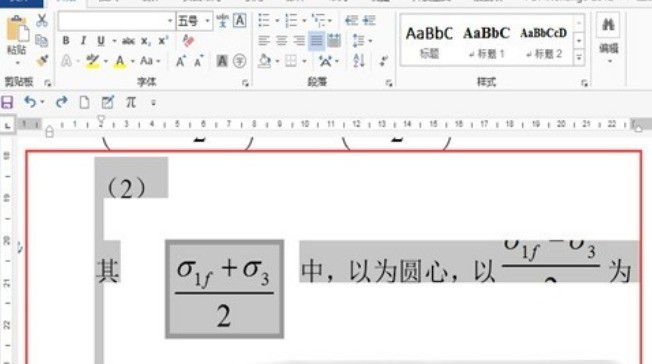The height and width of the screenshot is (364, 652).
Task: Click the Sort A-Z icon
Action: click(359, 61)
